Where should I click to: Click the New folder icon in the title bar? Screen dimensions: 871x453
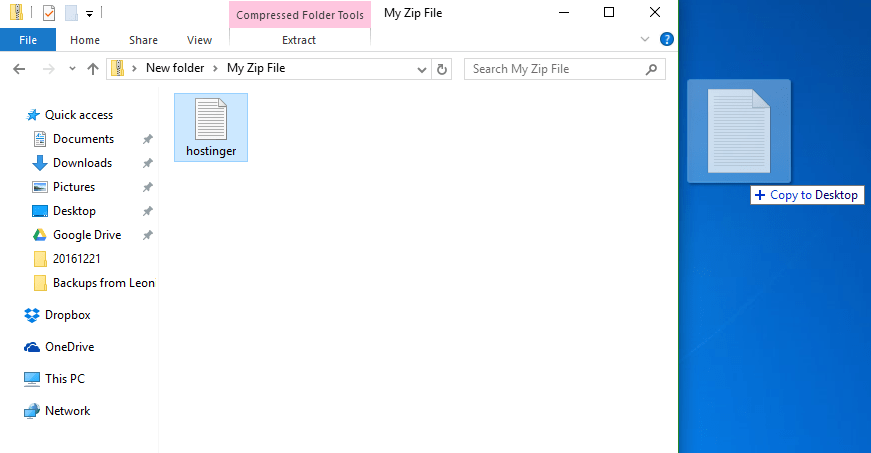pyautogui.click(x=71, y=13)
